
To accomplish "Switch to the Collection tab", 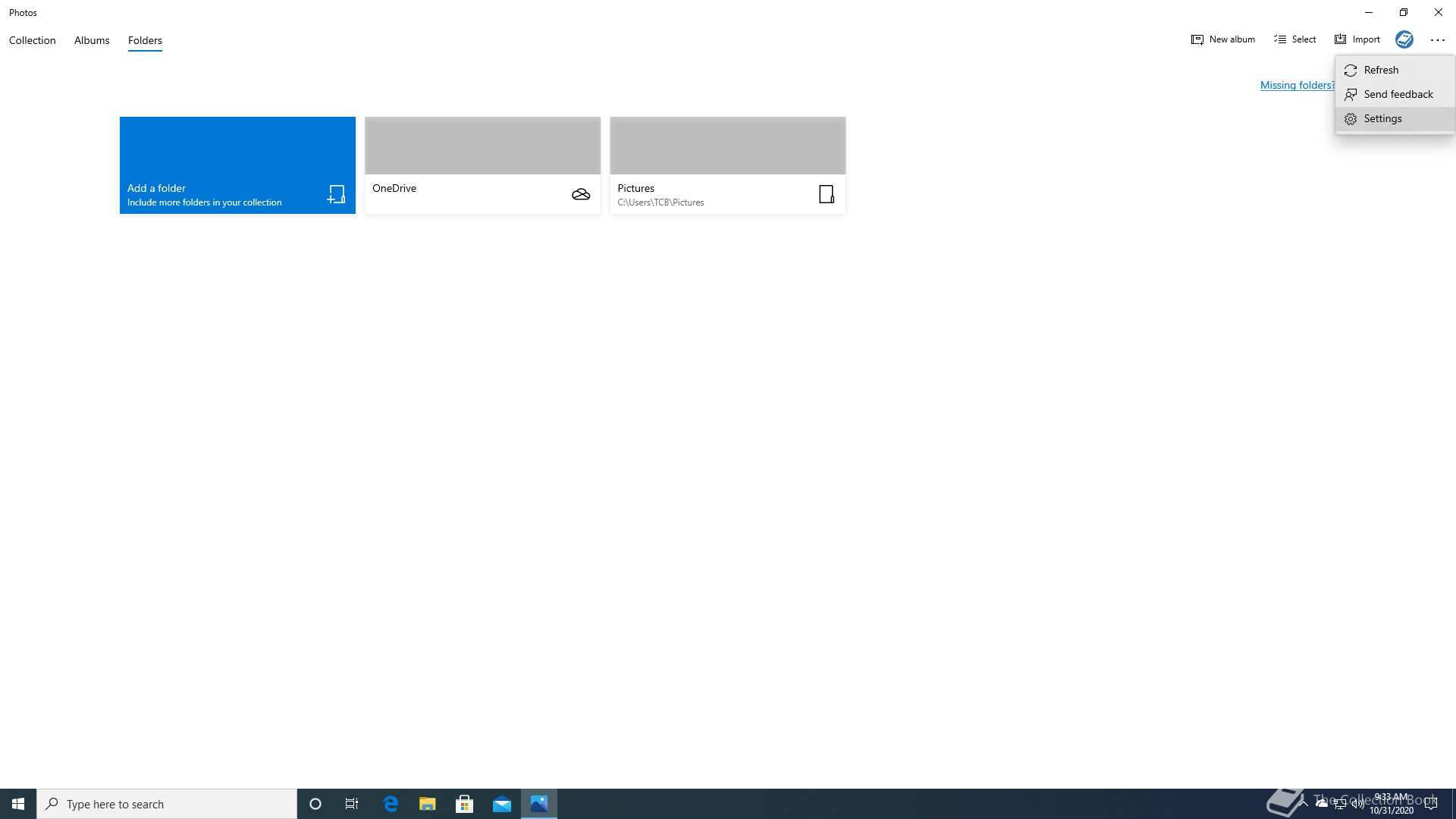I will 33,40.
